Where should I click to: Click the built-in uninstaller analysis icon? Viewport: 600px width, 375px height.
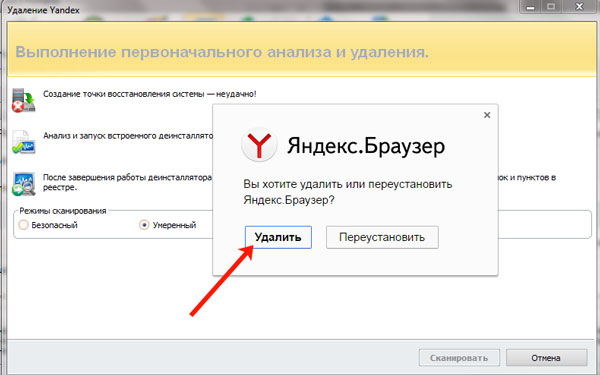pos(23,142)
